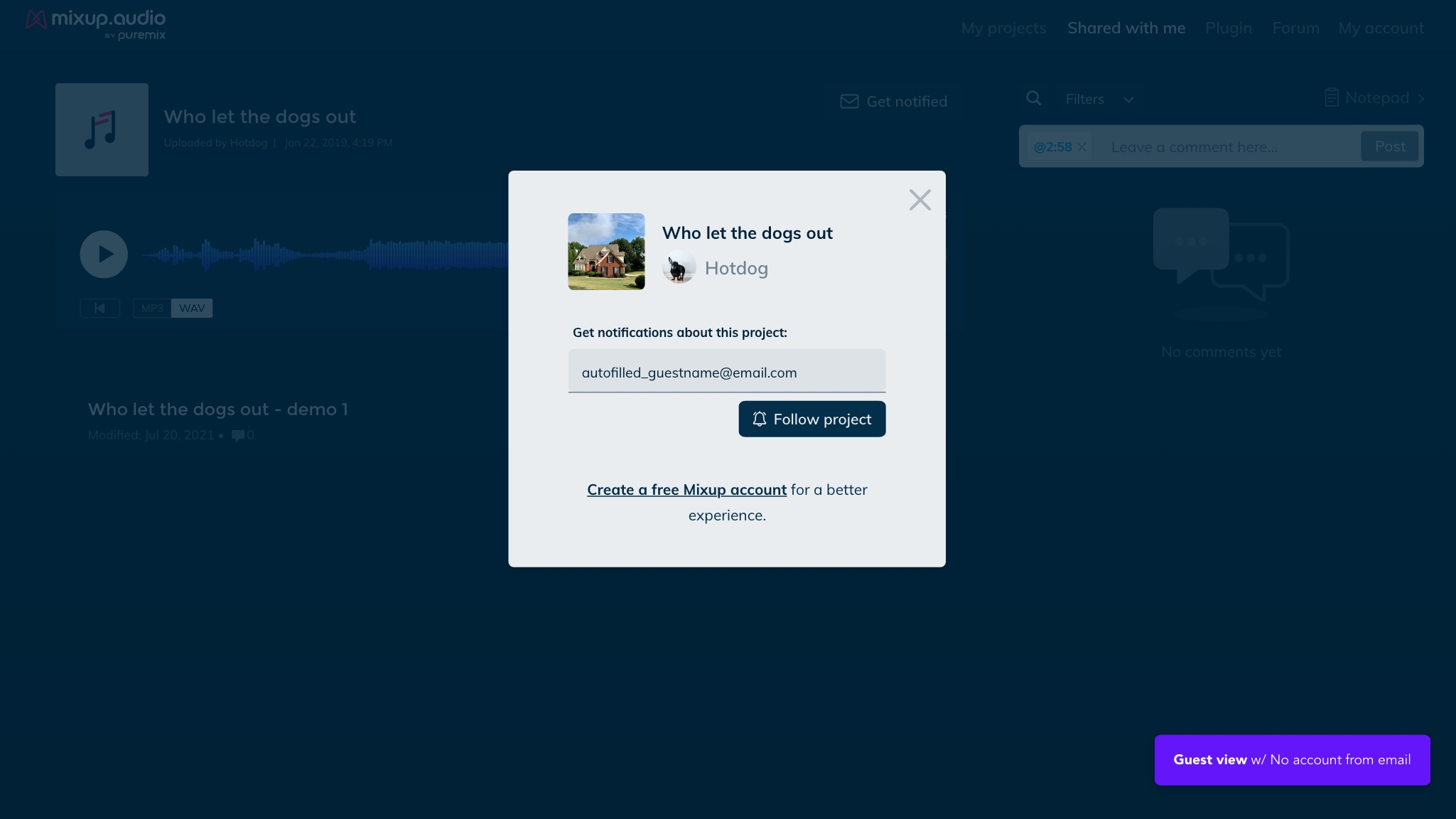Click the audio waveform timeline
The height and width of the screenshot is (819, 1456).
(x=325, y=255)
